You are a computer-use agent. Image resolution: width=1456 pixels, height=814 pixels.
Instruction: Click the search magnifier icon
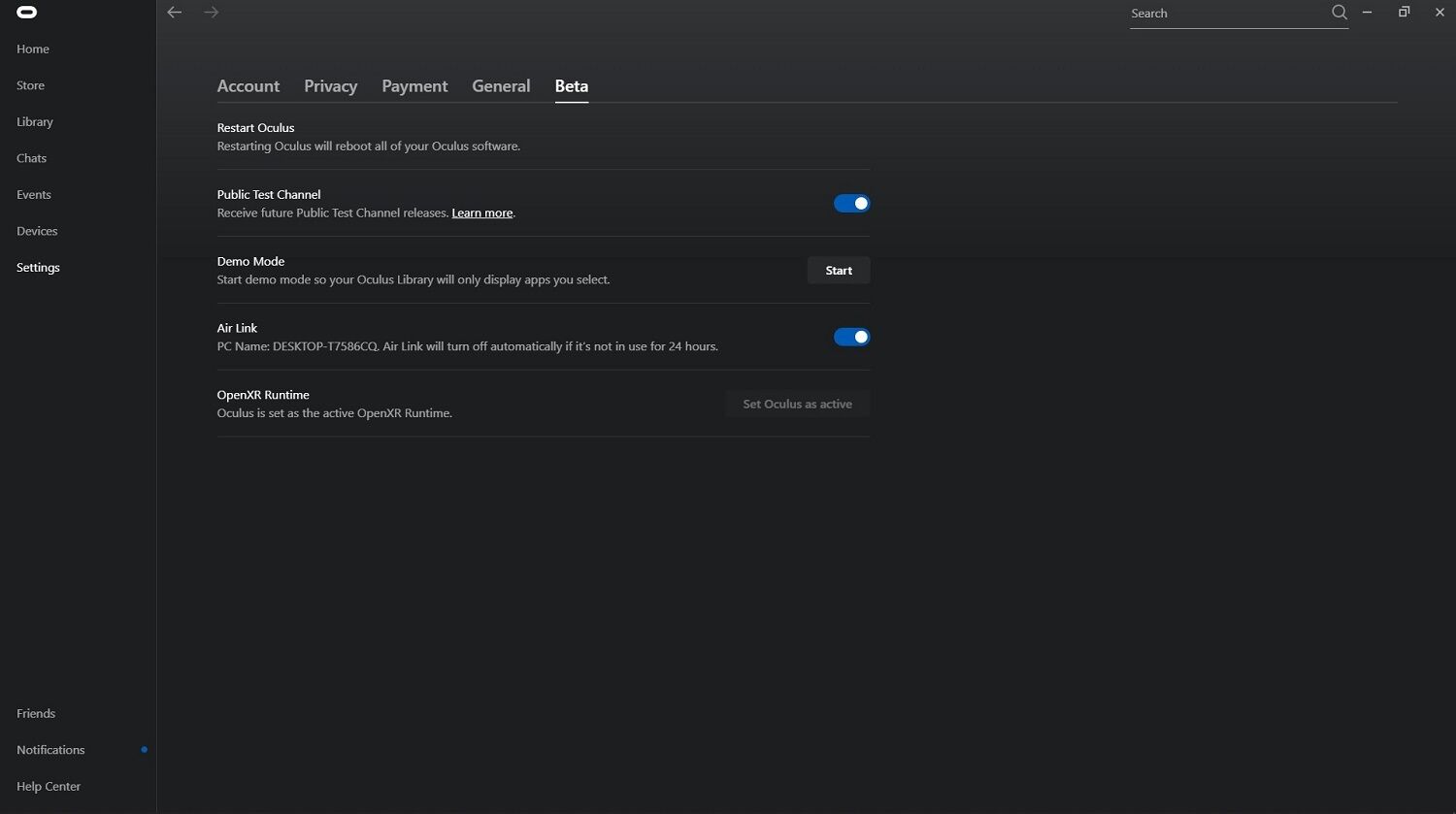[1340, 13]
